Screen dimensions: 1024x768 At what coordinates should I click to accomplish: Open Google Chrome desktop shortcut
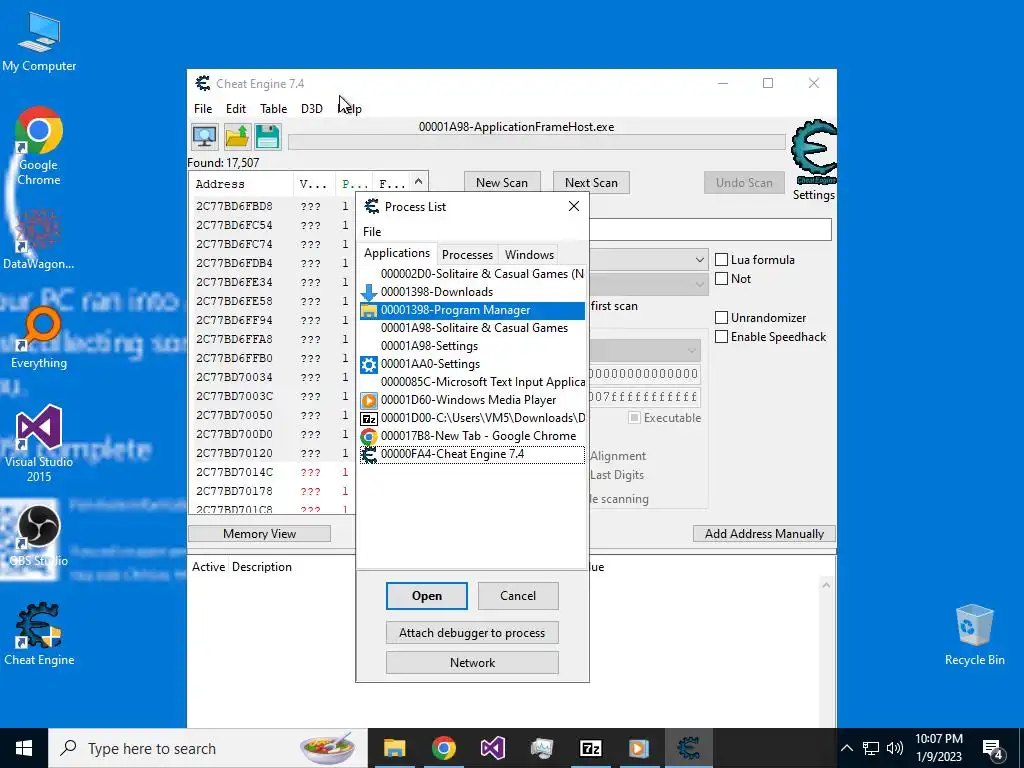coord(39,147)
